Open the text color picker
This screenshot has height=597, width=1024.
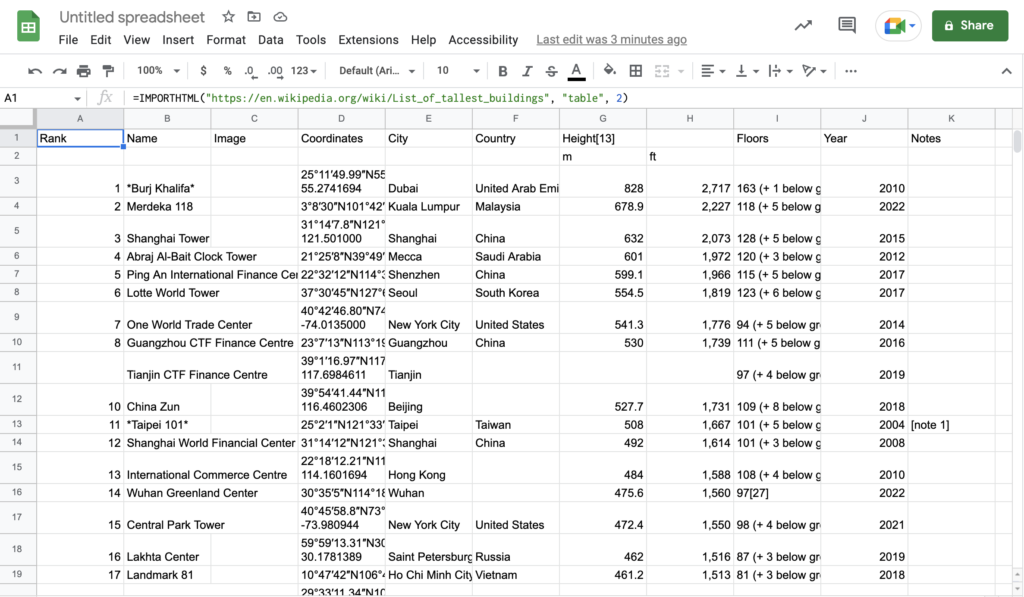coord(576,71)
